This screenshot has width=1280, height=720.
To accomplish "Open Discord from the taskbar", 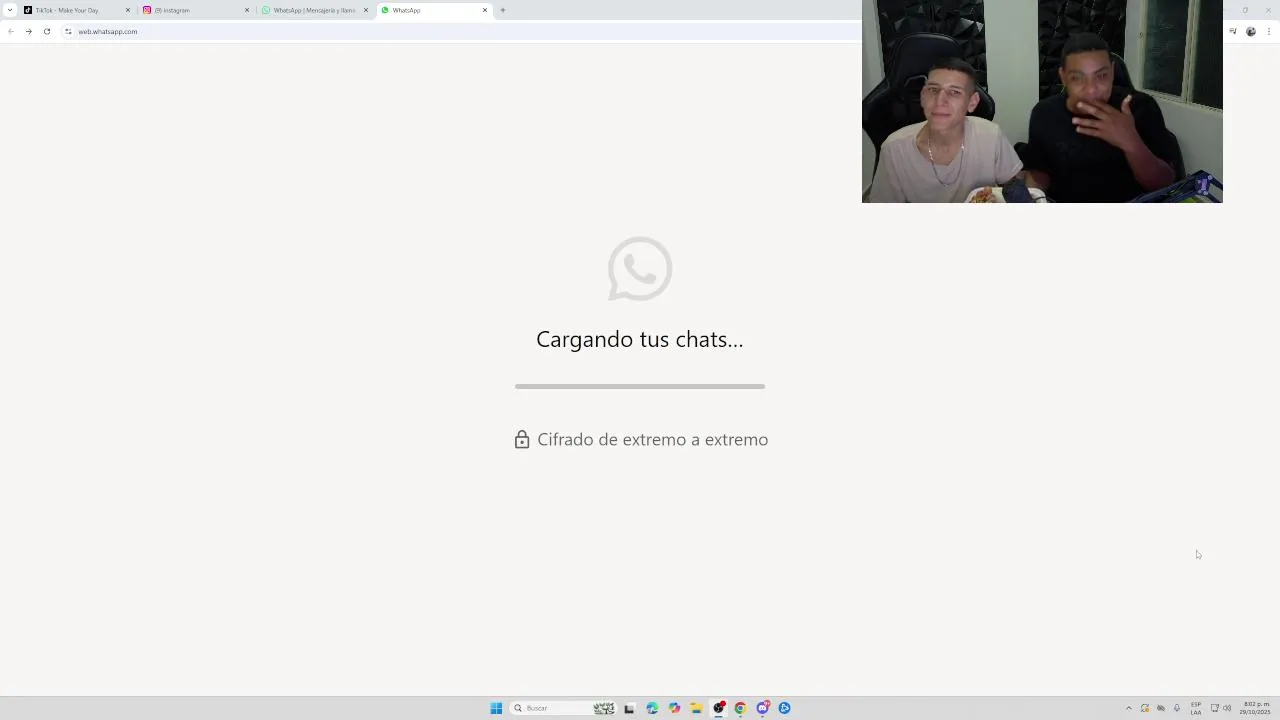I will 763,708.
